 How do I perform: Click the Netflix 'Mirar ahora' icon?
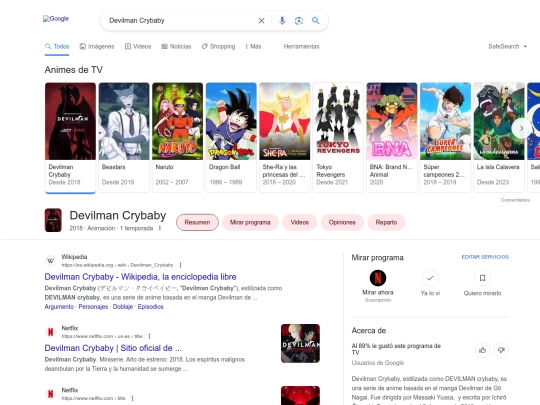click(x=378, y=278)
